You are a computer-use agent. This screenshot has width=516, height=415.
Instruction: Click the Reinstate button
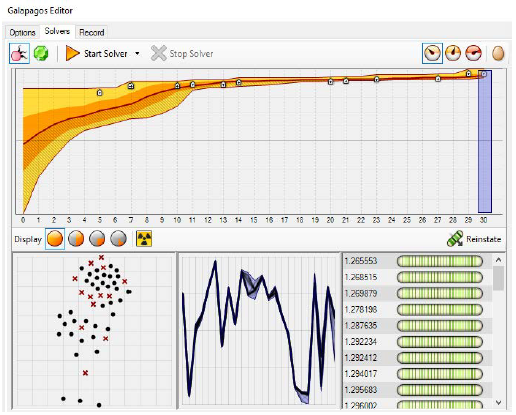coord(474,239)
